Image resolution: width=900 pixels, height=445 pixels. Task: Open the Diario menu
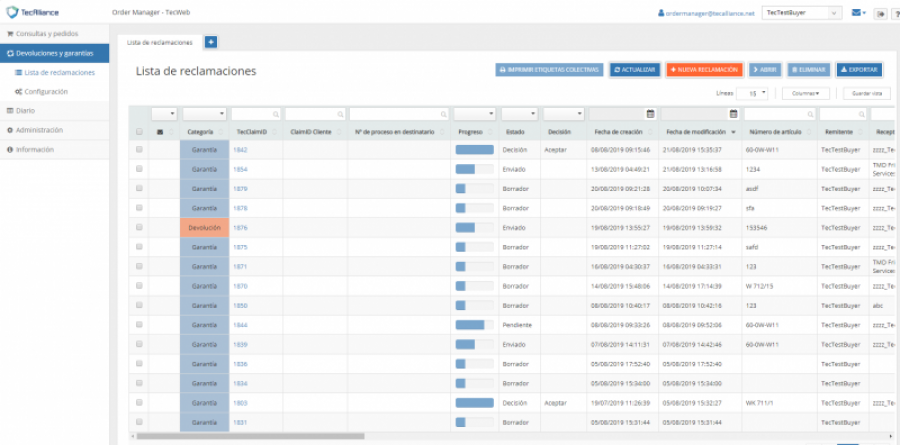(x=55, y=111)
